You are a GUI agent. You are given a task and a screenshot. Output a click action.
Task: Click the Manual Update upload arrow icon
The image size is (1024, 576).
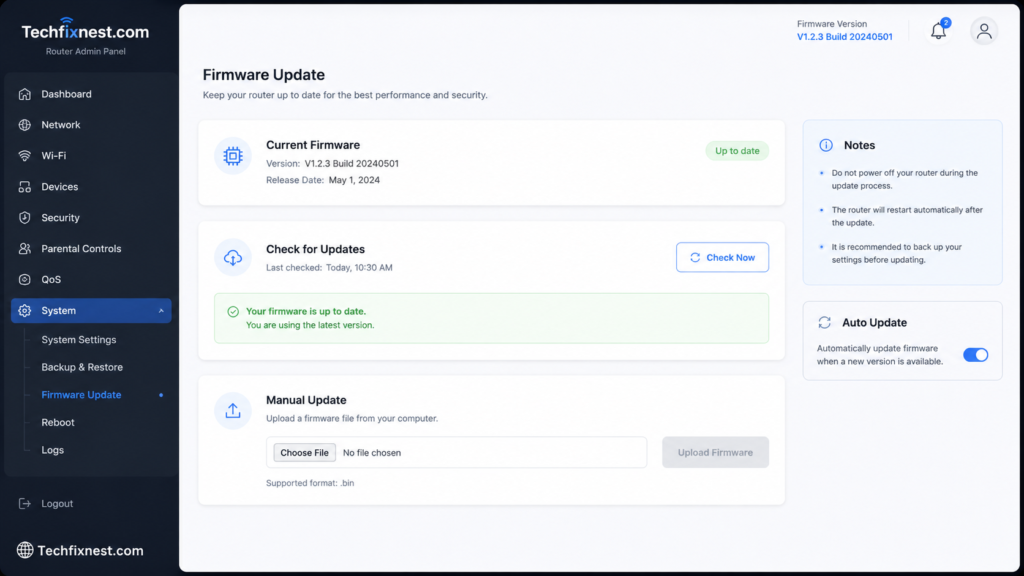pos(232,411)
